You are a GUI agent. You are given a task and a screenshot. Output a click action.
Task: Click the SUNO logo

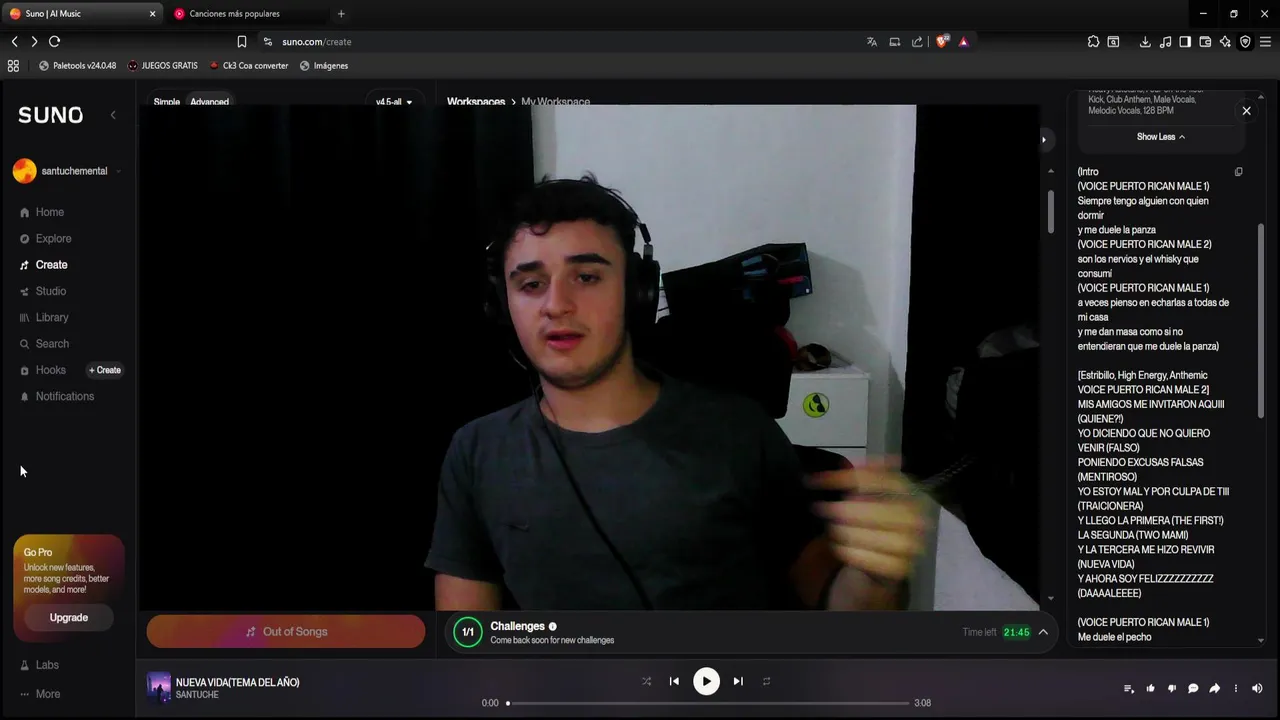(x=50, y=115)
